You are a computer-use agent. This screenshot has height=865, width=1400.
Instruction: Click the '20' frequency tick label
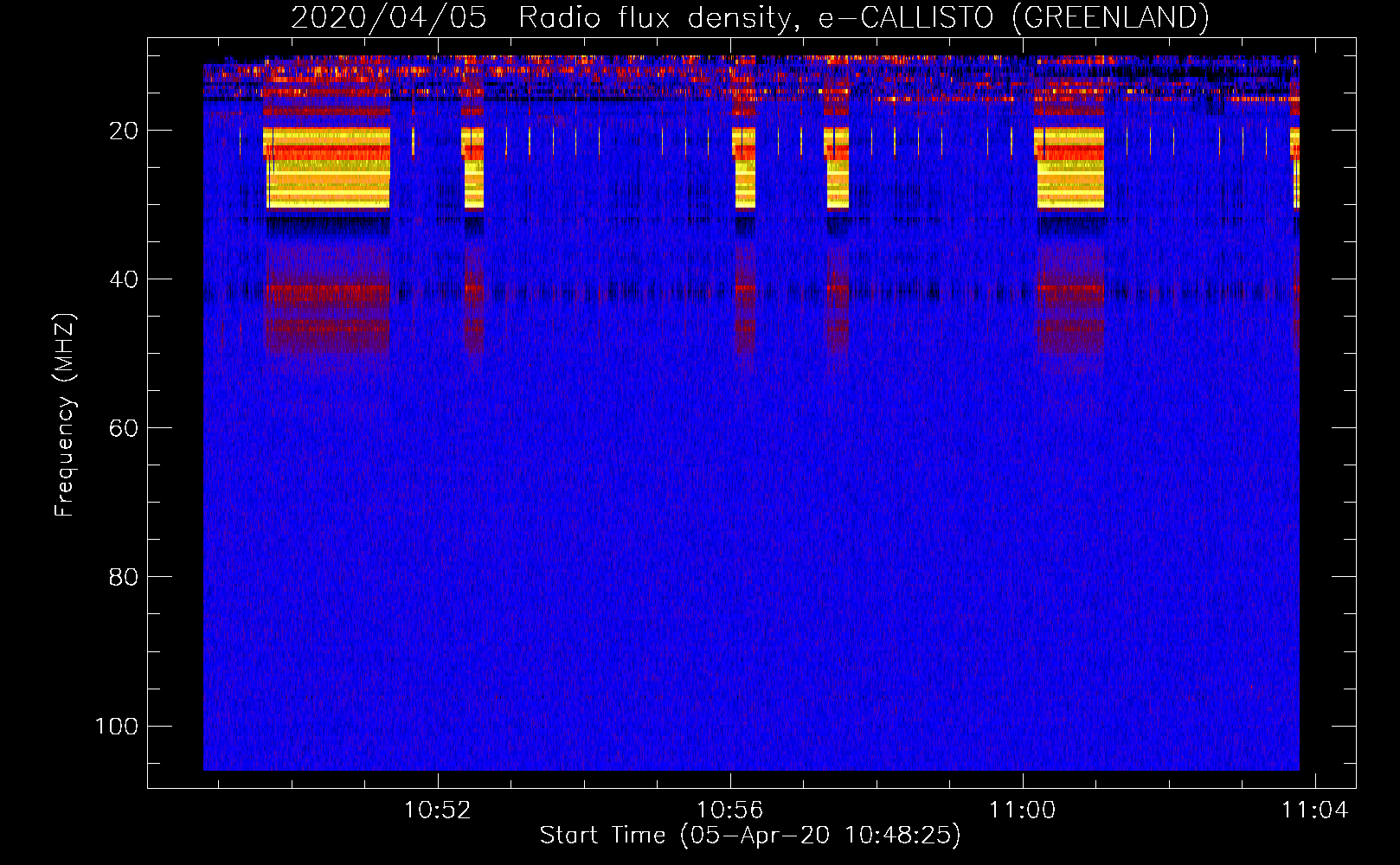click(x=124, y=131)
